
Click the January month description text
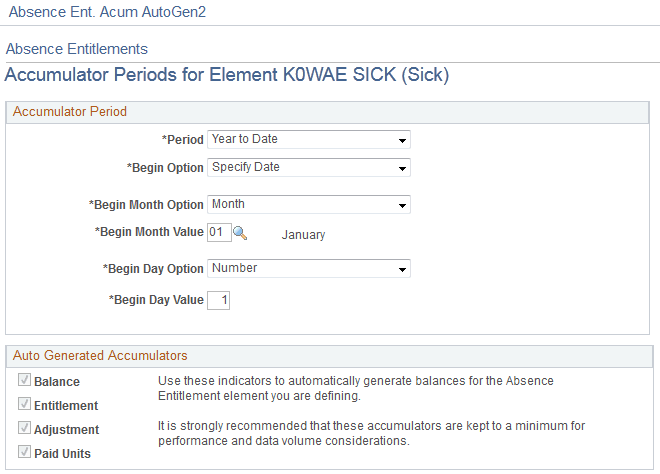(x=303, y=235)
